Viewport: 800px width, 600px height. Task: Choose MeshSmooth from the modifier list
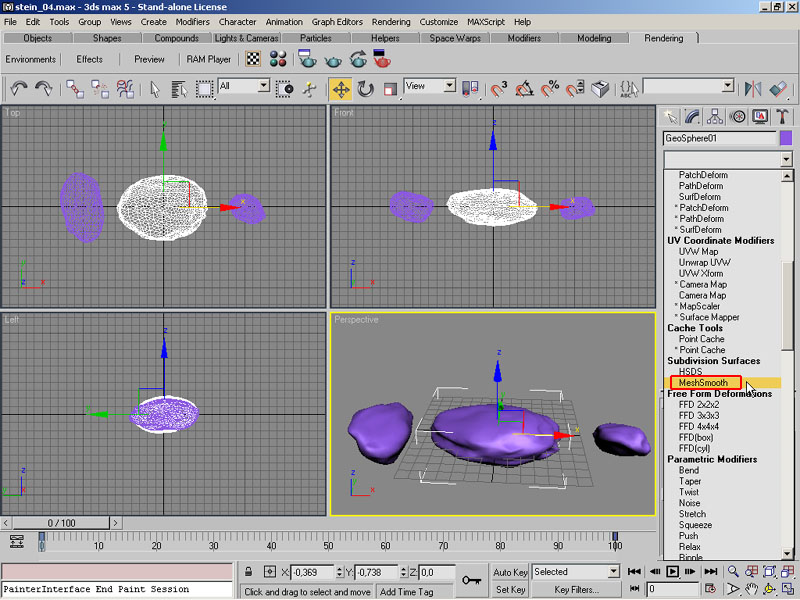point(703,383)
